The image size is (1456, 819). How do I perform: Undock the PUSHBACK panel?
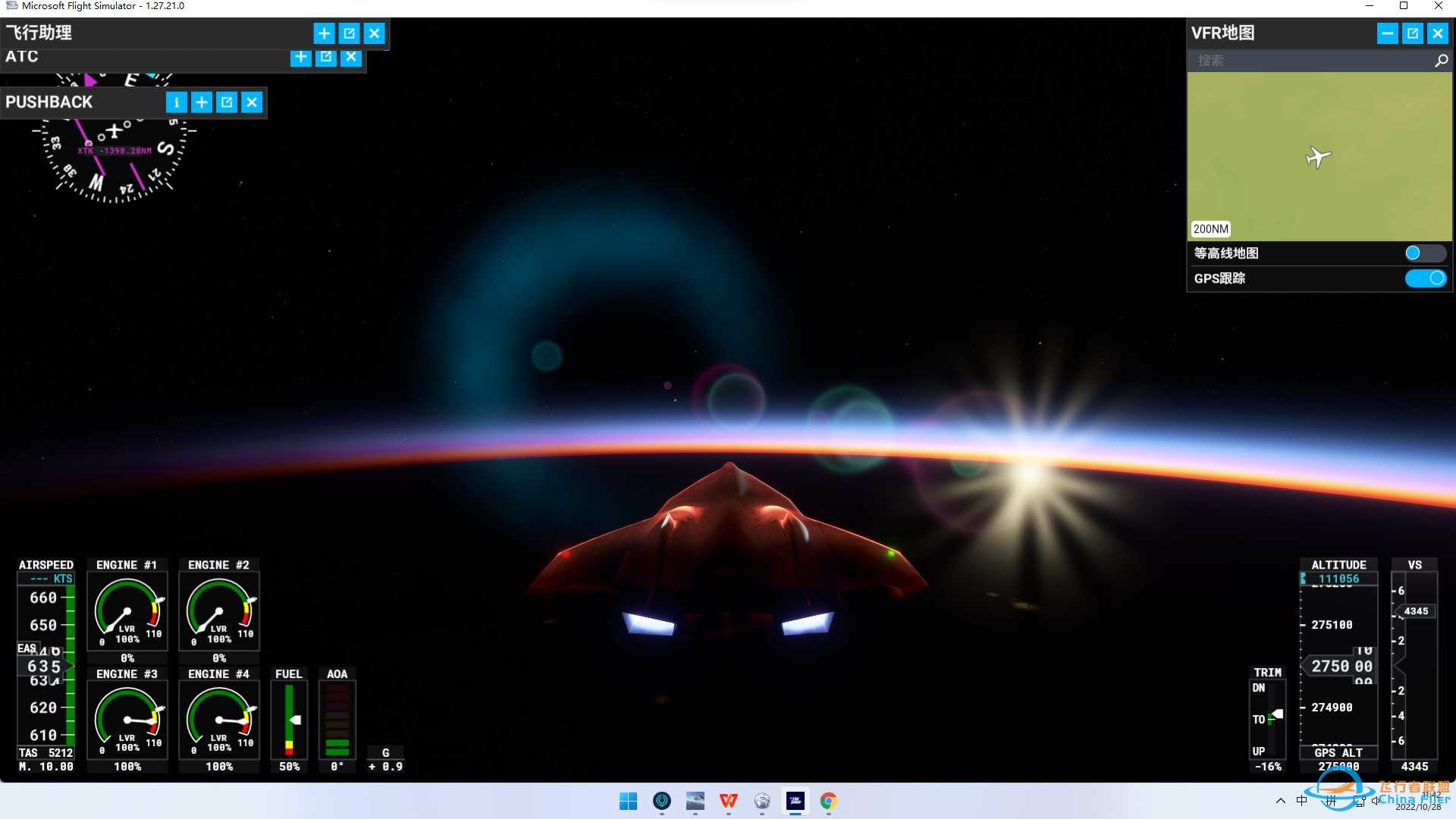click(x=227, y=102)
